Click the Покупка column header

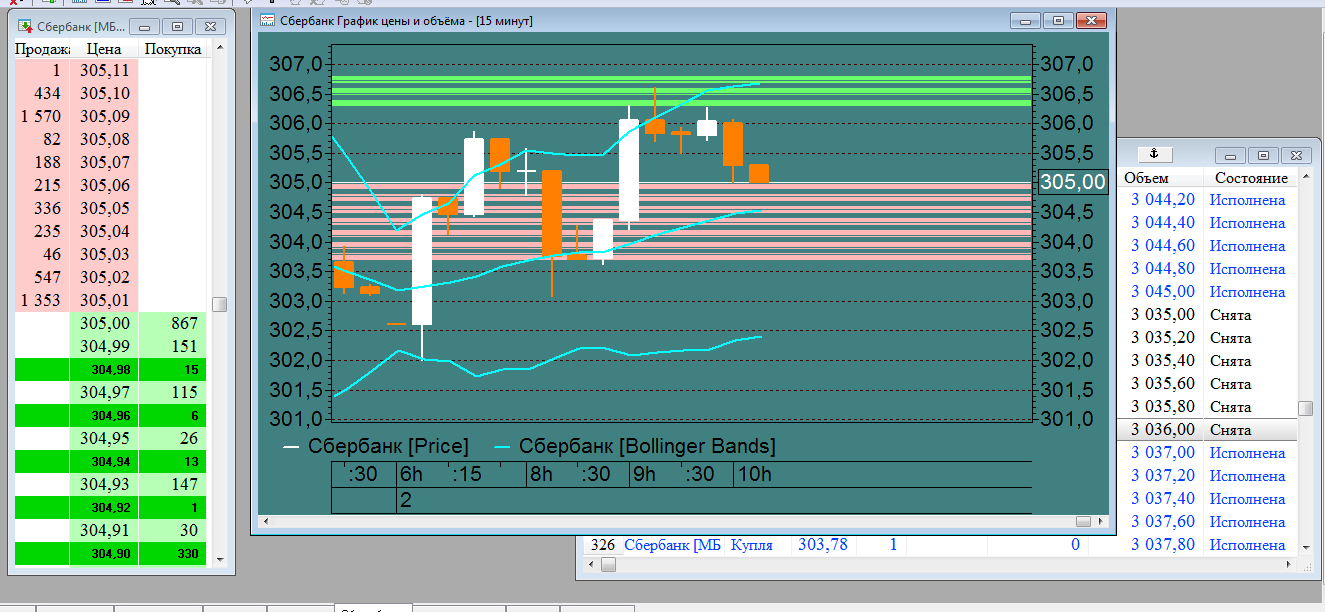[x=173, y=49]
